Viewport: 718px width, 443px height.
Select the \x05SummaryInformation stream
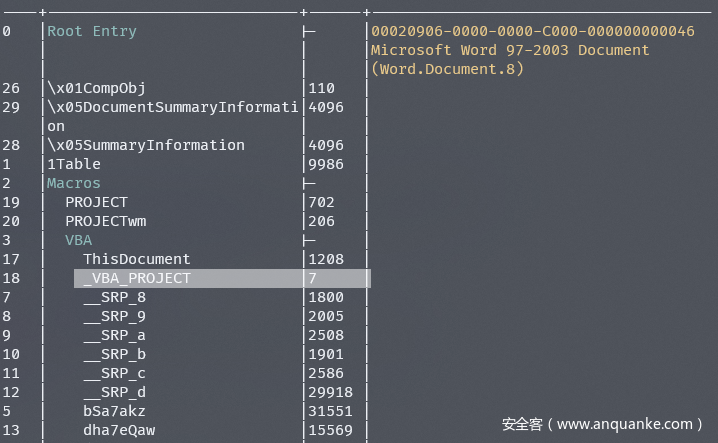[x=146, y=145]
